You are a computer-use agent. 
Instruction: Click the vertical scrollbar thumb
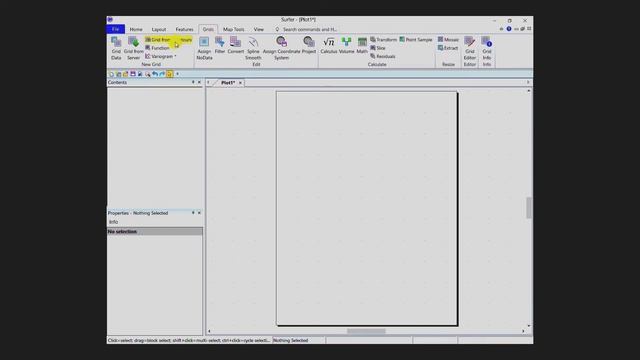coord(529,208)
